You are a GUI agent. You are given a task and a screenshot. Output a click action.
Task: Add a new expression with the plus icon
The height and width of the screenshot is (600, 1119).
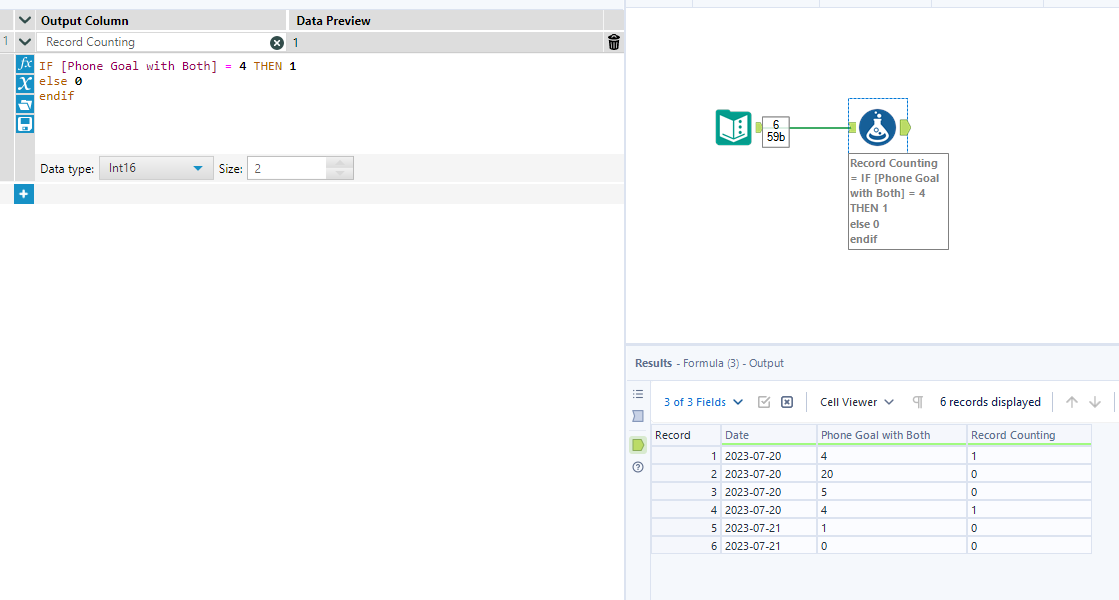[23, 194]
